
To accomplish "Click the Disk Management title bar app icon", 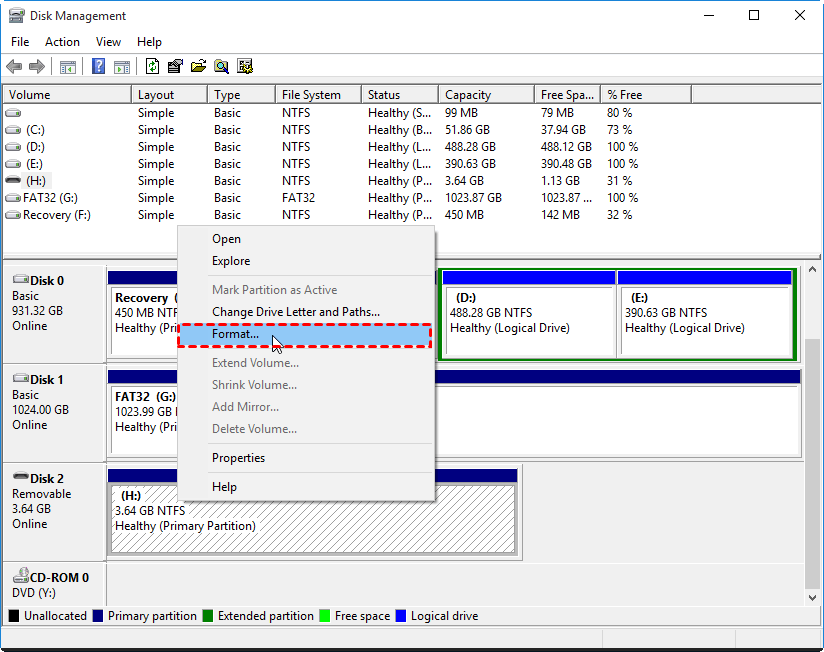I will (16, 16).
